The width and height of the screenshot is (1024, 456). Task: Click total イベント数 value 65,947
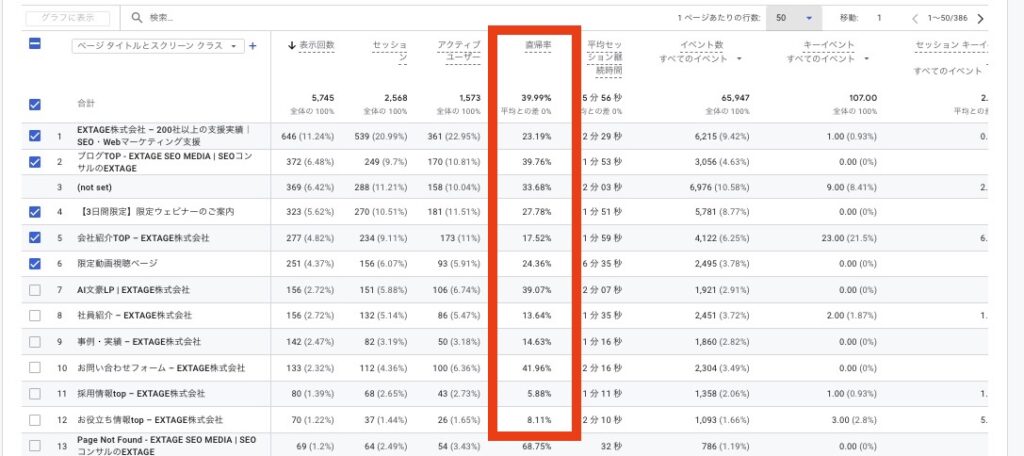tap(735, 98)
